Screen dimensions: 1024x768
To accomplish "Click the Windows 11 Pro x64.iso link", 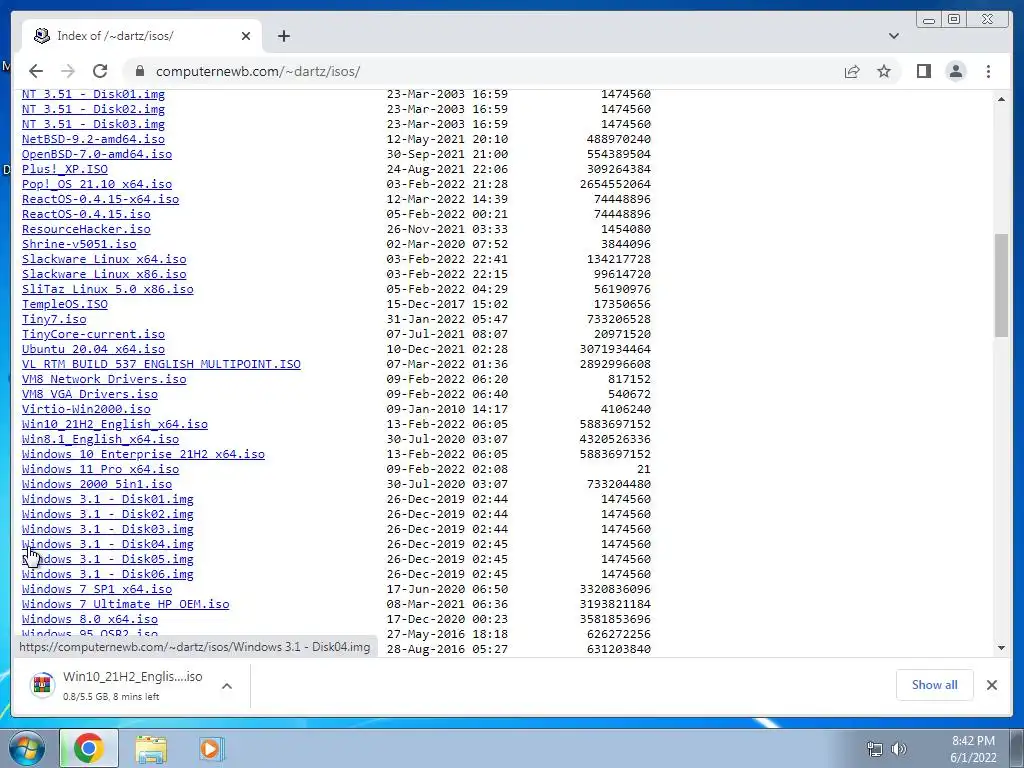I will tap(101, 470).
